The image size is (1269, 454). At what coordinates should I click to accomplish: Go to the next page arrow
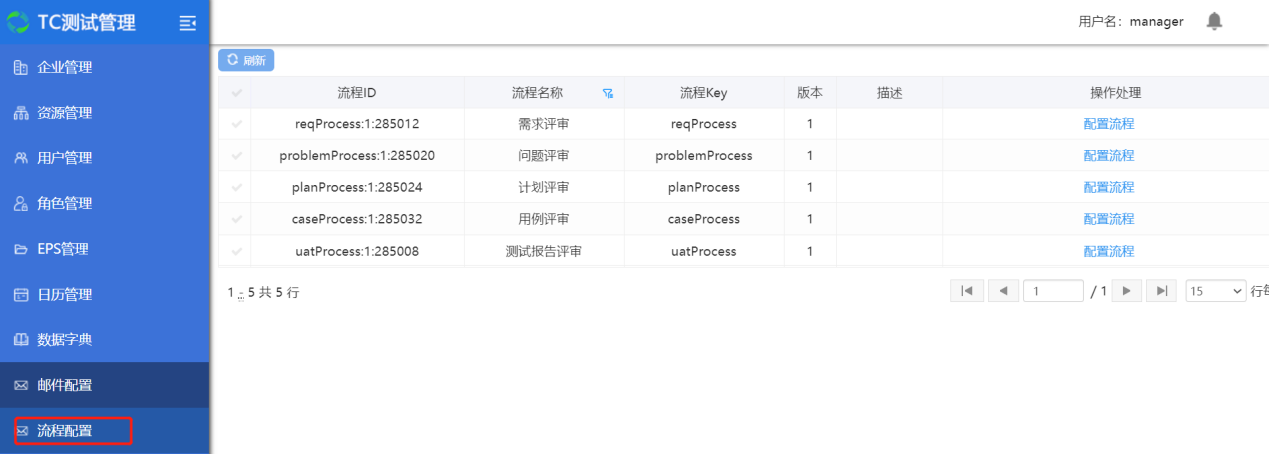[x=1127, y=291]
